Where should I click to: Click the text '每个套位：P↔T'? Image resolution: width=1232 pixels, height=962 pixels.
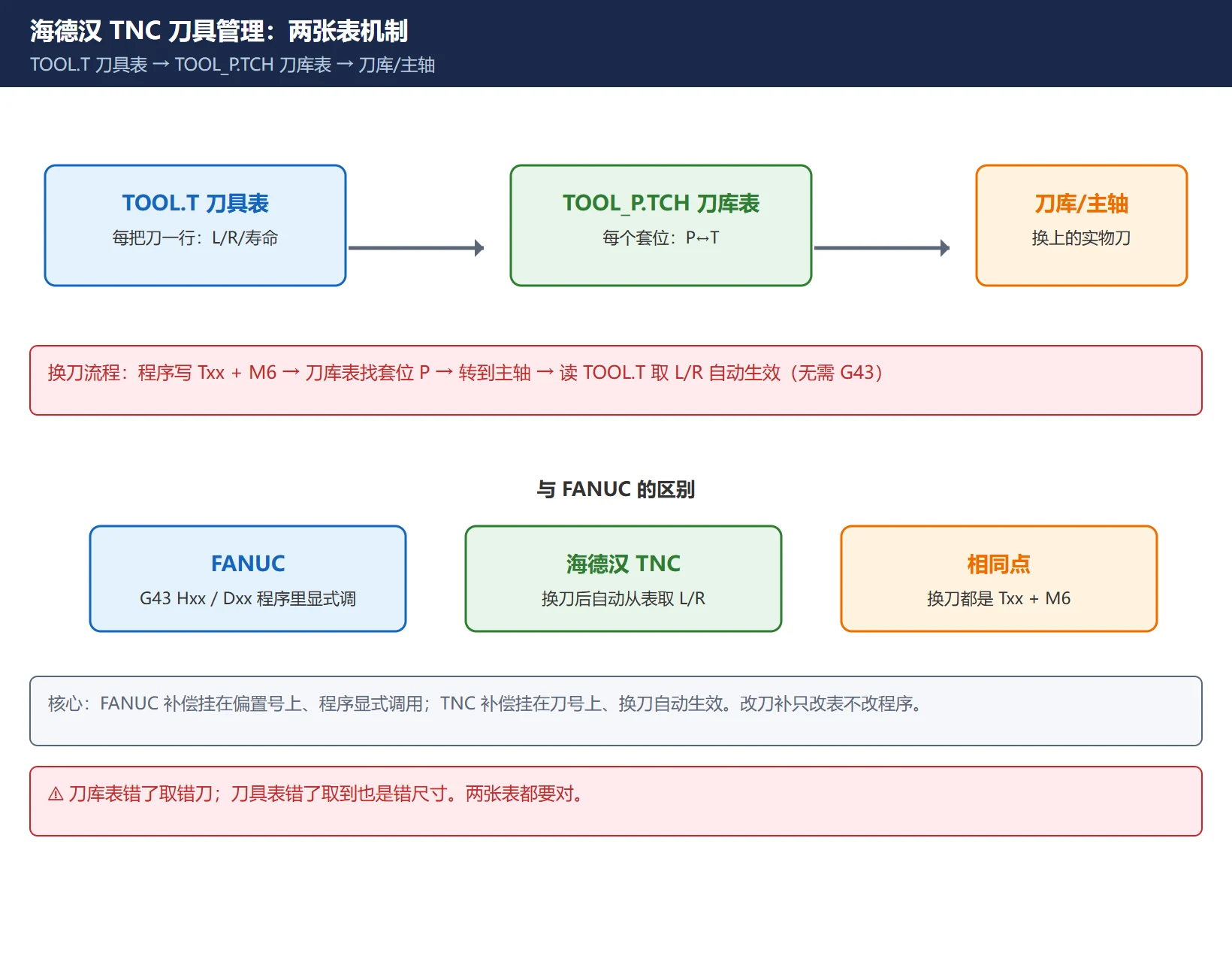click(661, 238)
